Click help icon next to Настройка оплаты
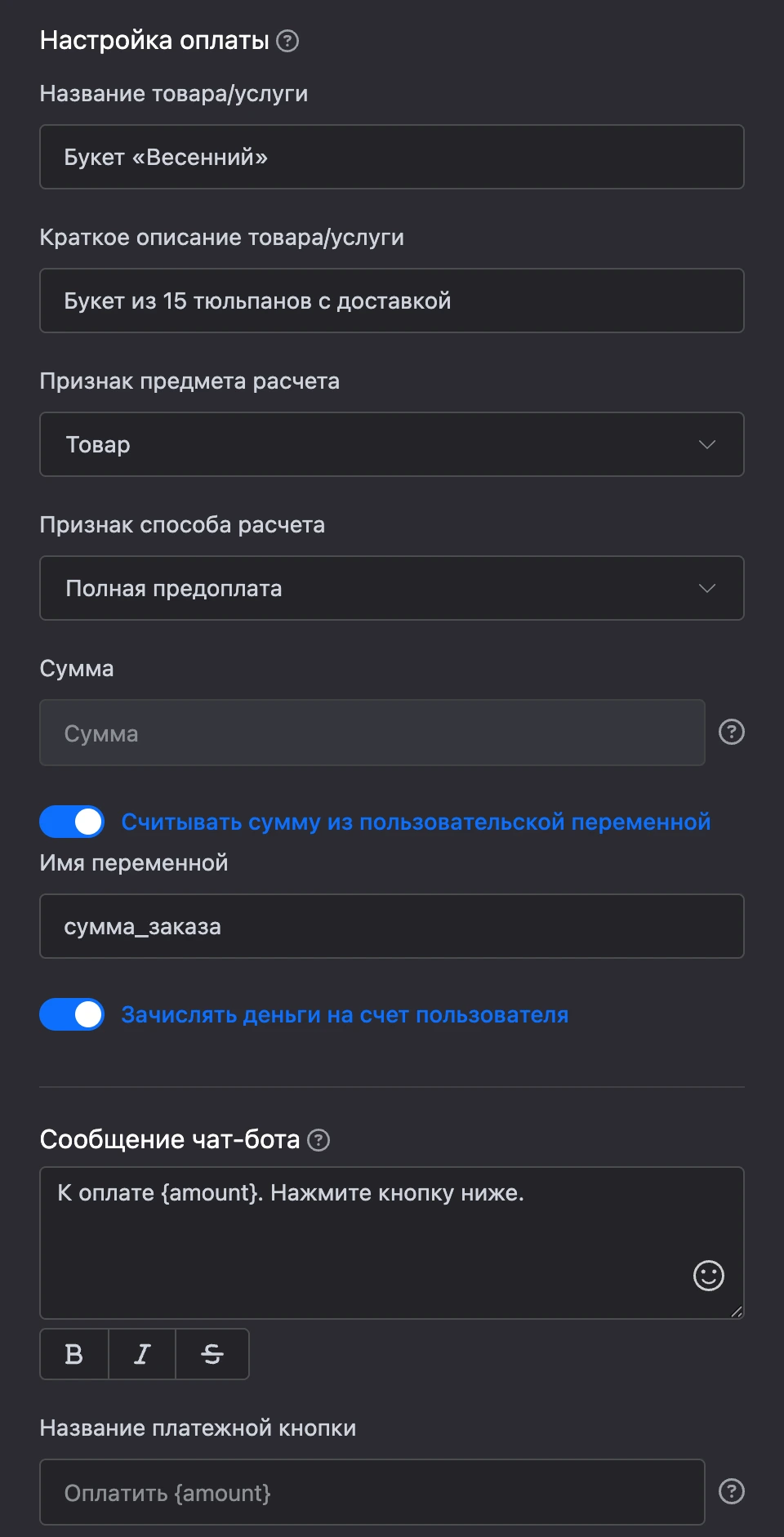 pos(287,41)
